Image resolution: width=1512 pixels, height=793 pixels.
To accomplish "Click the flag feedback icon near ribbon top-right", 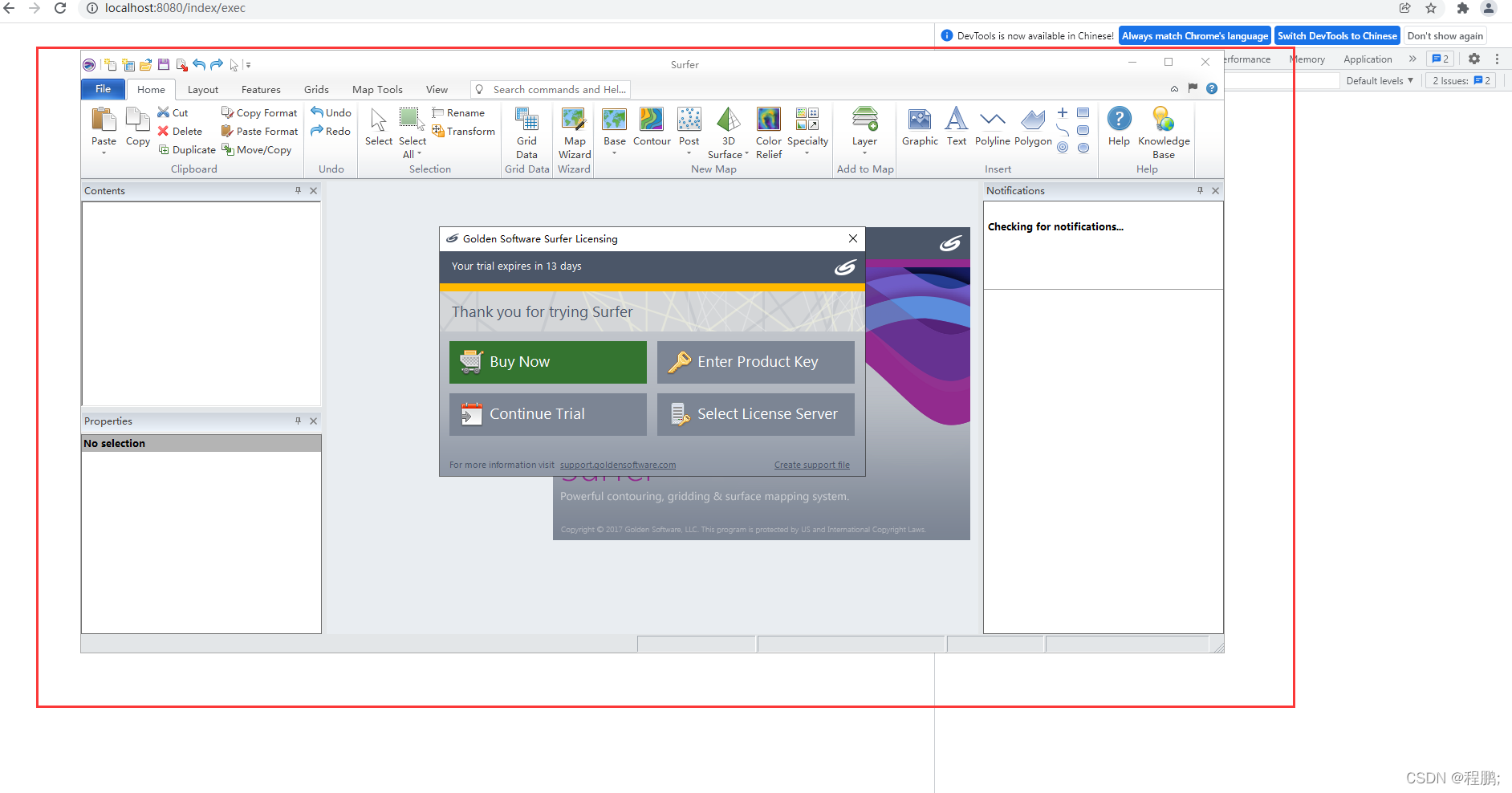I will [x=1193, y=88].
